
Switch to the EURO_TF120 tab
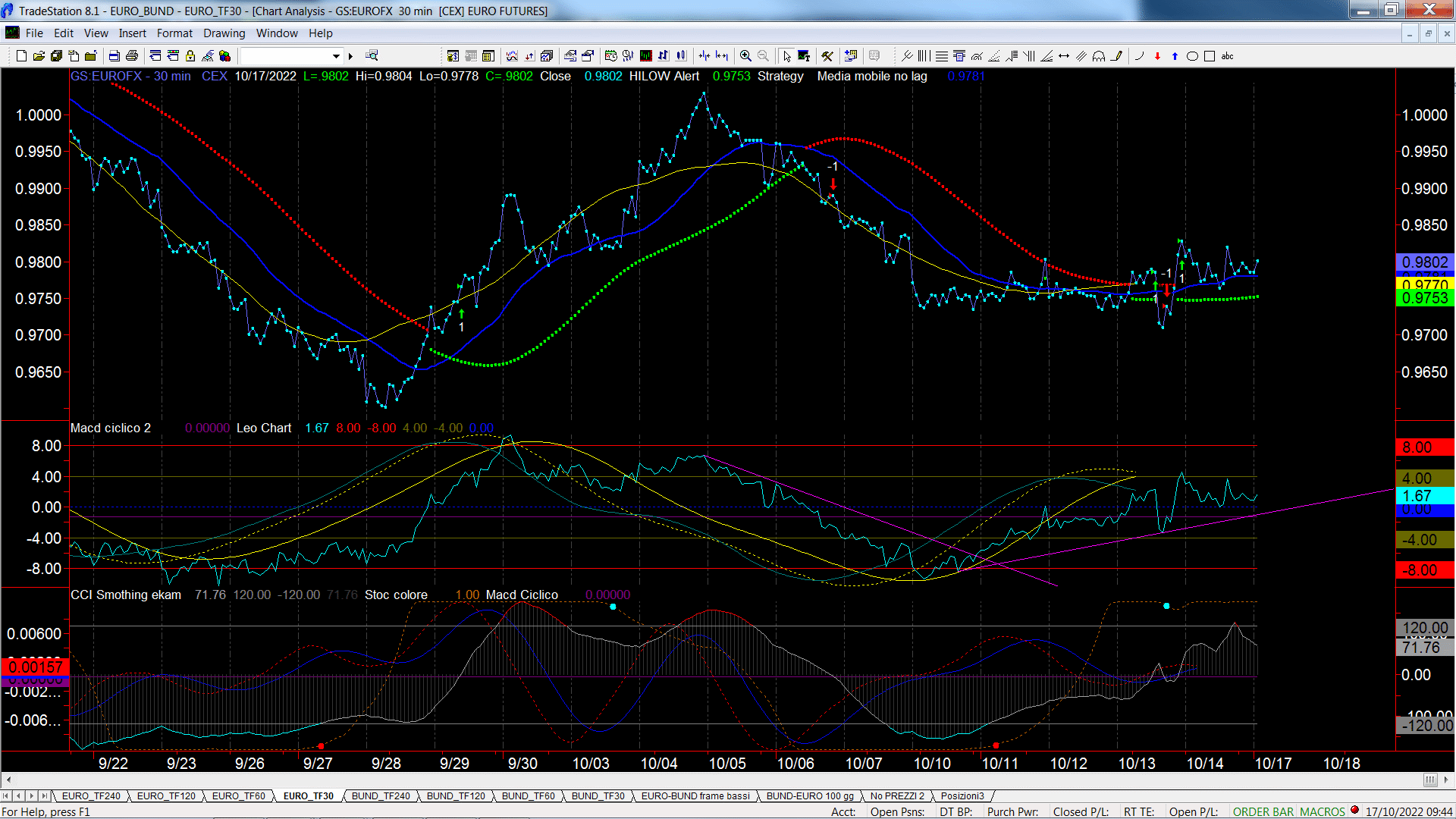tap(166, 795)
